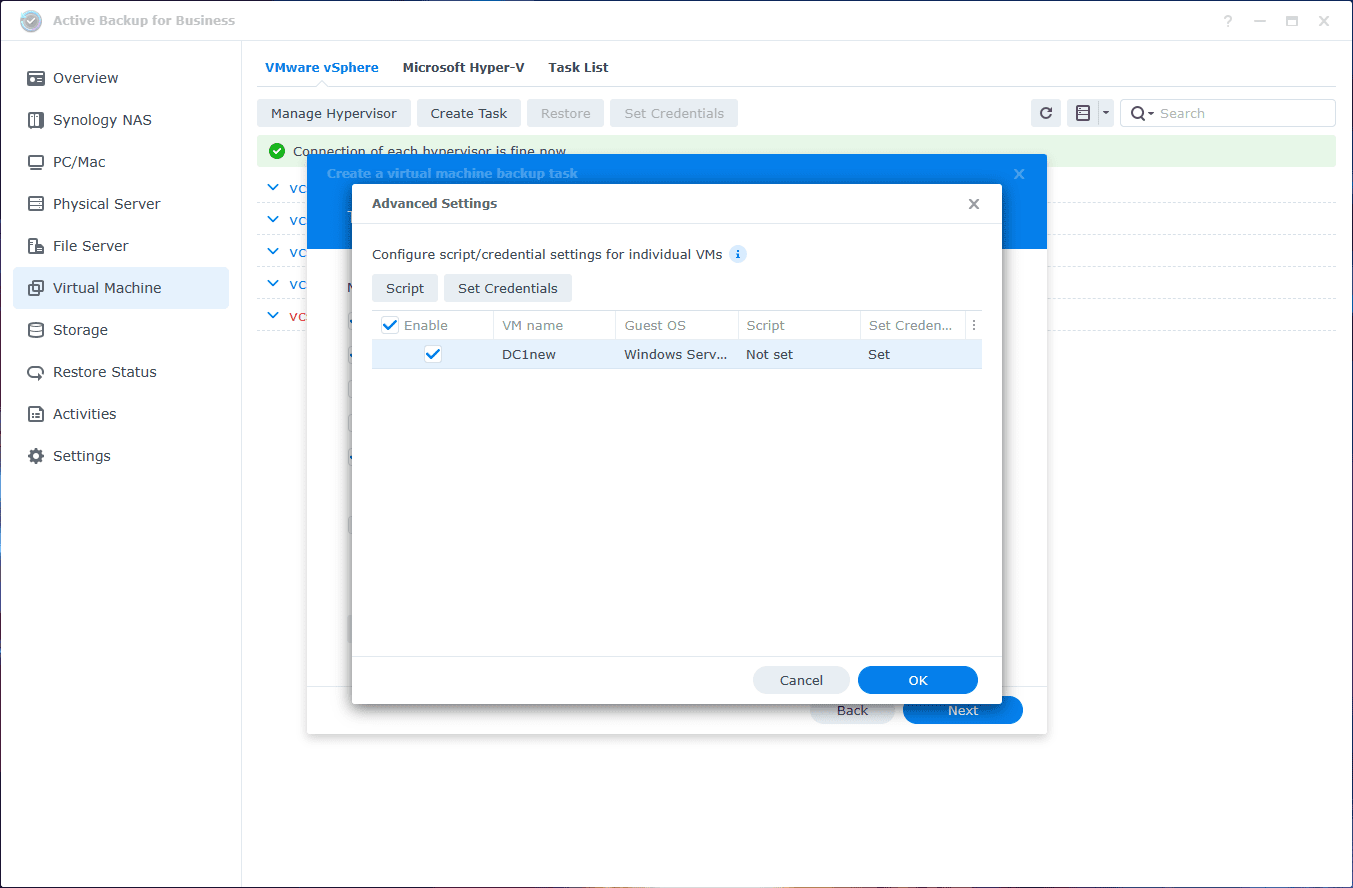
Task: Cancel the Advanced Settings dialog
Action: (x=801, y=680)
